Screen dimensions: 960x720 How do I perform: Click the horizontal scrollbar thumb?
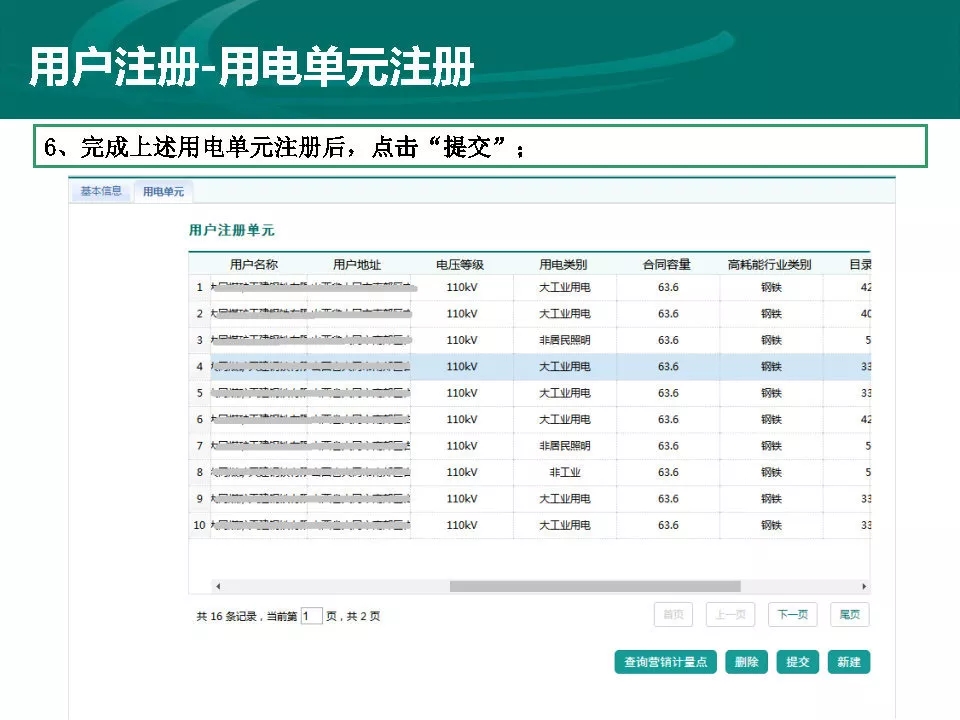pyautogui.click(x=595, y=587)
